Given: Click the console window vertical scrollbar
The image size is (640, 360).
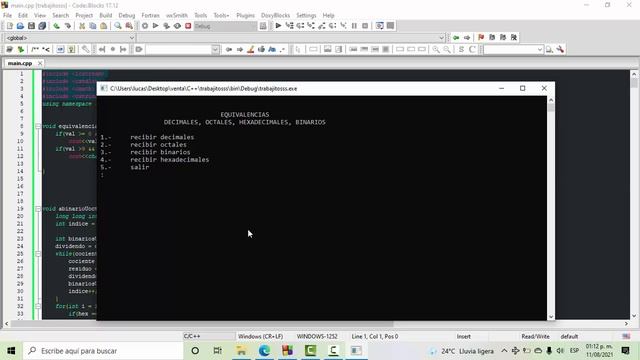Looking at the screenshot, I should [551, 208].
